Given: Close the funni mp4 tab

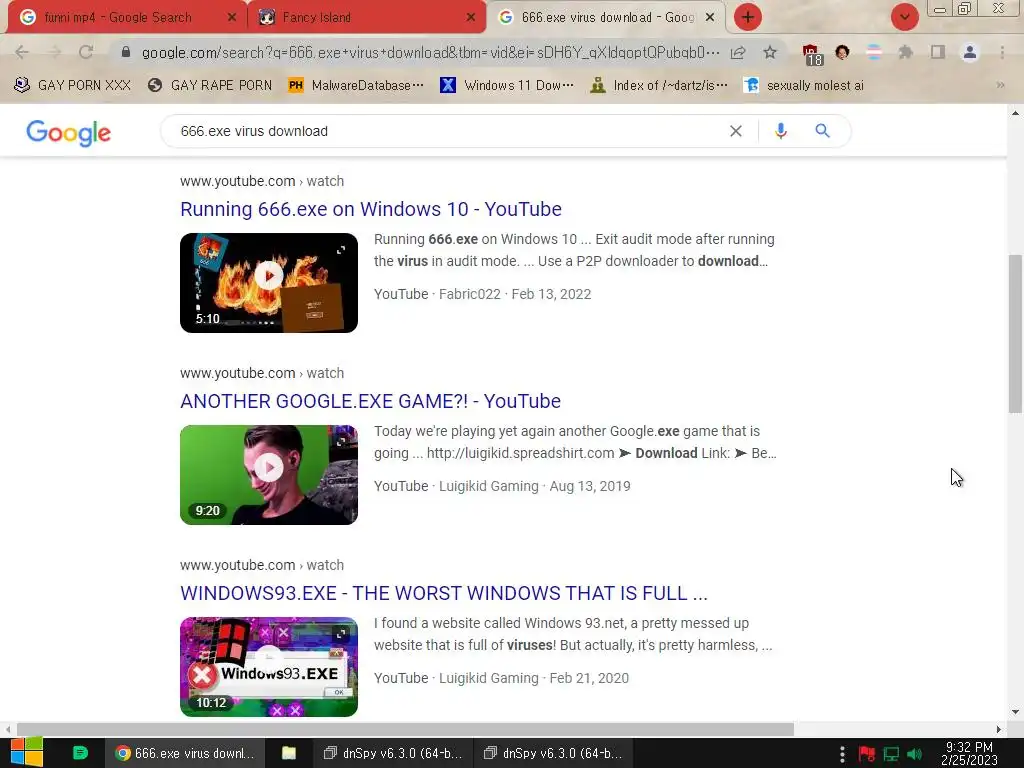Looking at the screenshot, I should [x=232, y=18].
